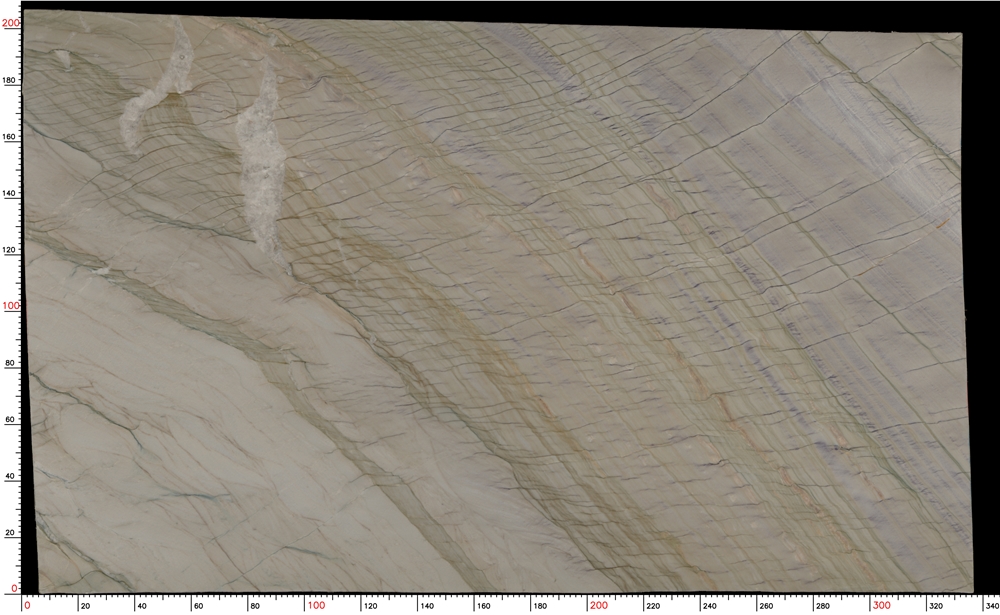Viewport: 1000px width, 615px height.
Task: Click the red 200 on vertical ruler
Action: click(x=11, y=23)
